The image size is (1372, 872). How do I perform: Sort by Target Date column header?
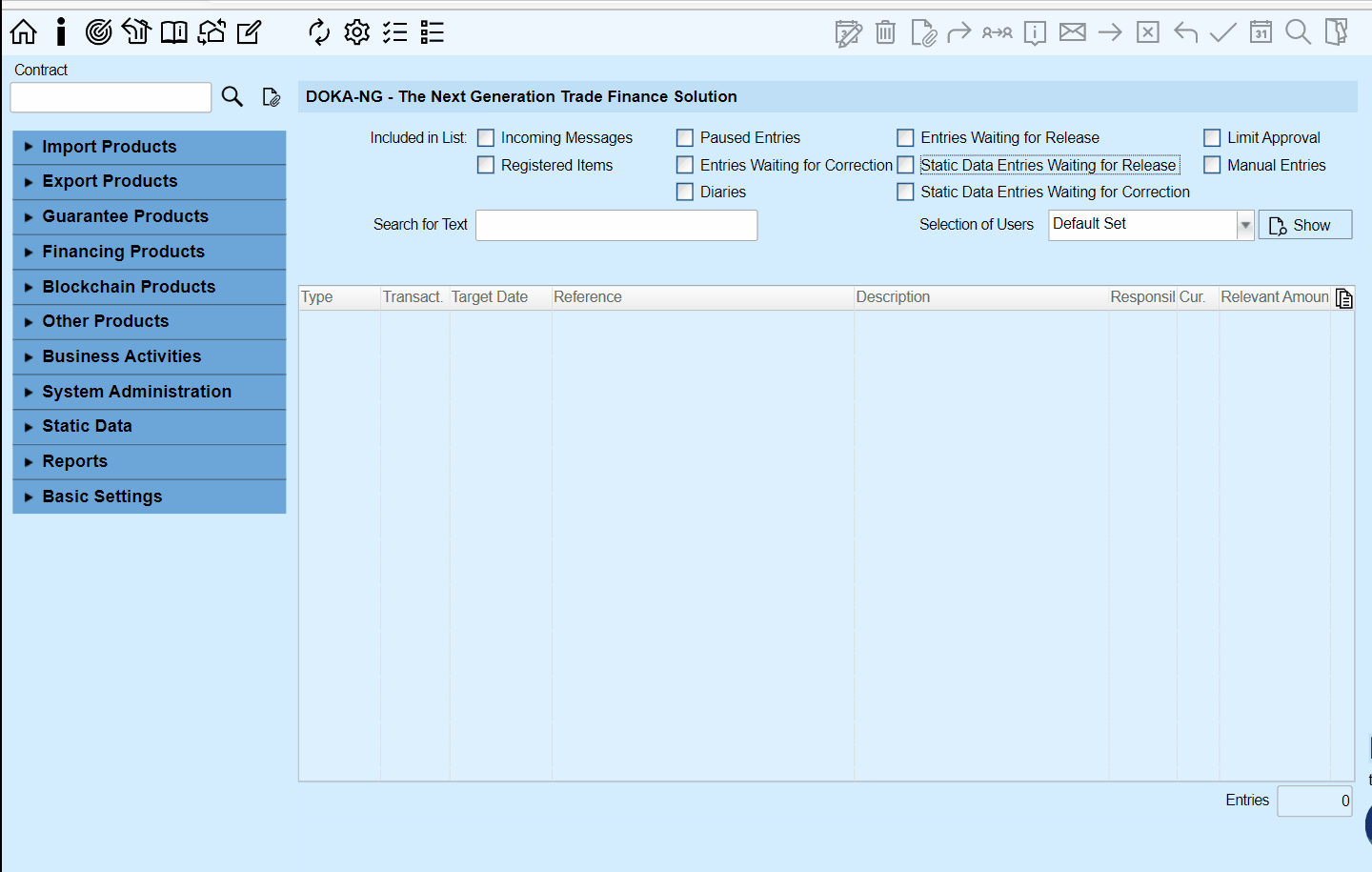coord(500,297)
